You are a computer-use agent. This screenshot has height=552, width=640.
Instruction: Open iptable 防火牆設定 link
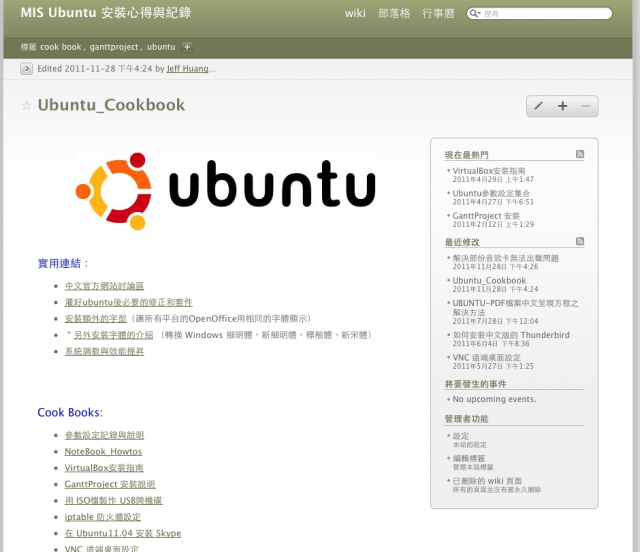coord(102,517)
